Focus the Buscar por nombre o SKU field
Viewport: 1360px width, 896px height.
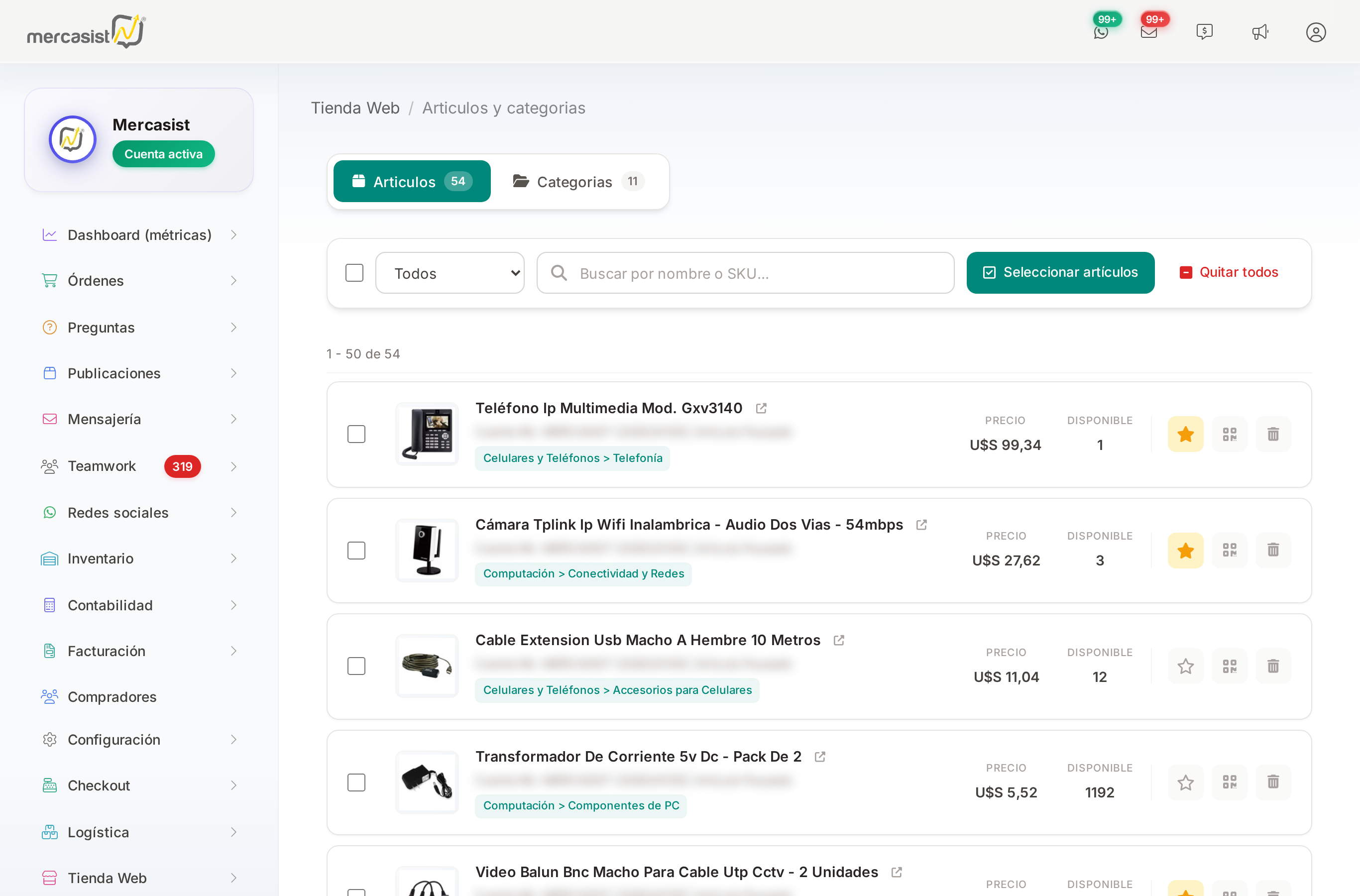point(745,273)
